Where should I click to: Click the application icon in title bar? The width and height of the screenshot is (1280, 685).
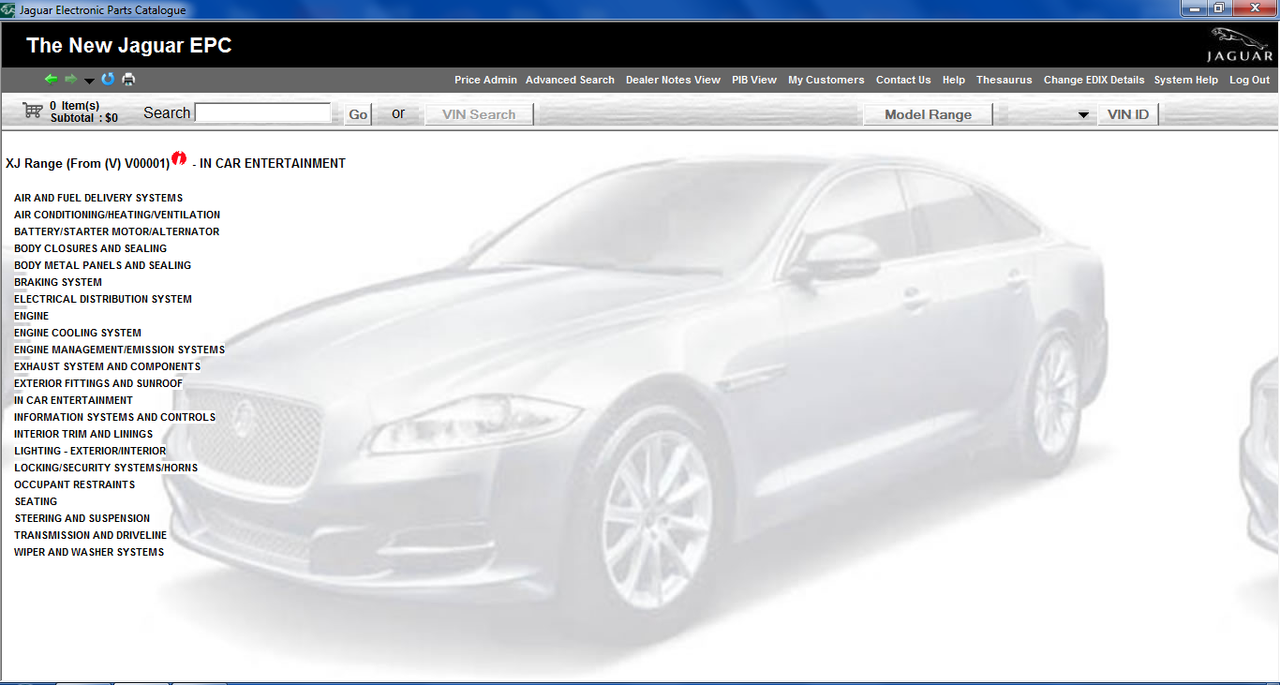9,10
